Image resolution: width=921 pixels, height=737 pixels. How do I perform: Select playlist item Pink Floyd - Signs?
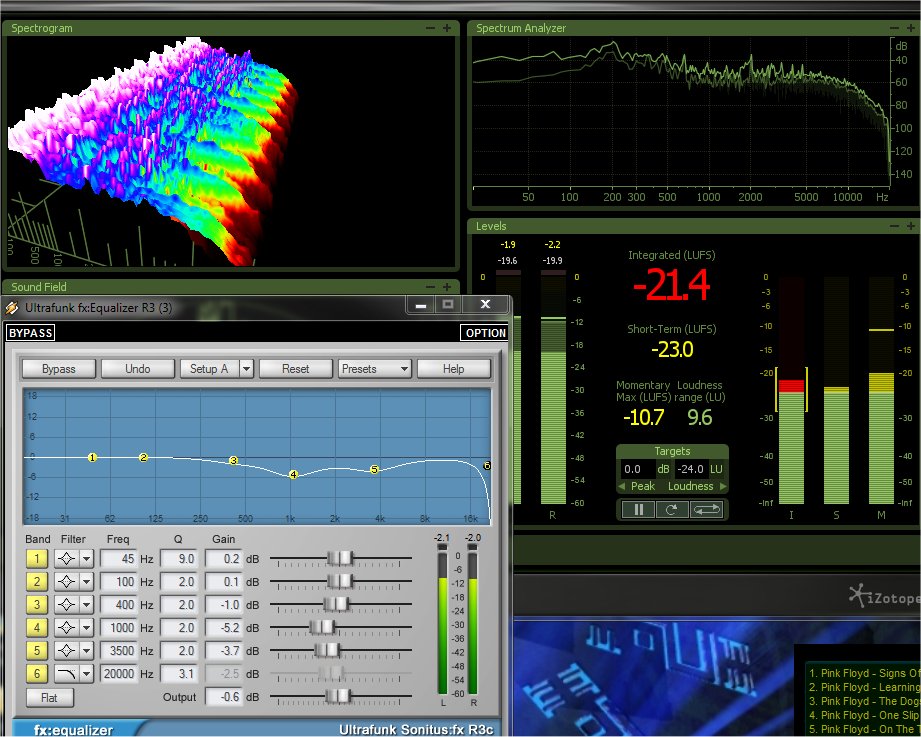(x=865, y=673)
